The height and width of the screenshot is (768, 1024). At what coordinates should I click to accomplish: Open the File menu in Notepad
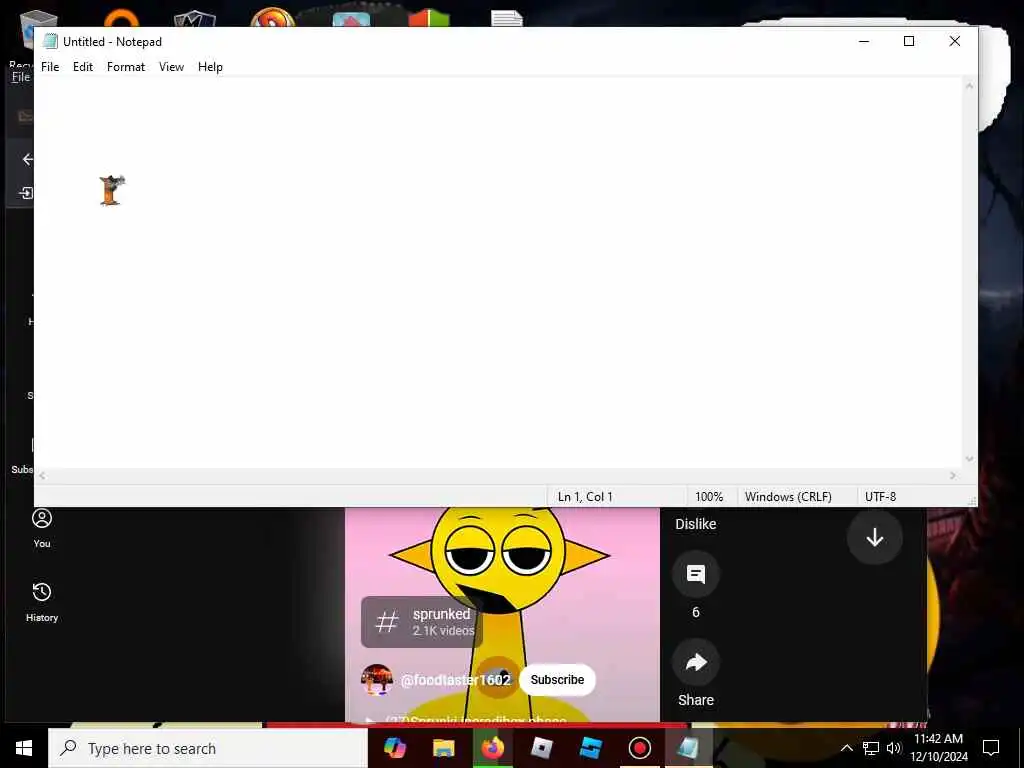click(50, 67)
